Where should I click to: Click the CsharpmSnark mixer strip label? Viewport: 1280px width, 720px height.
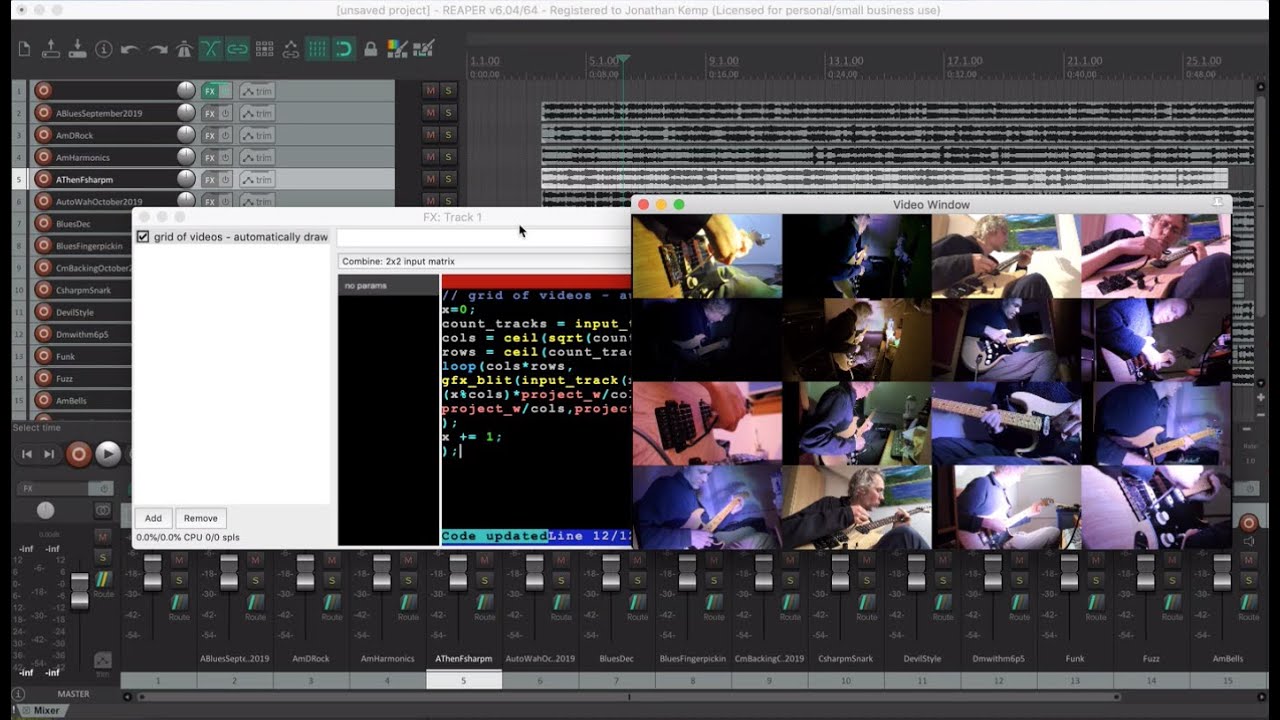(845, 659)
